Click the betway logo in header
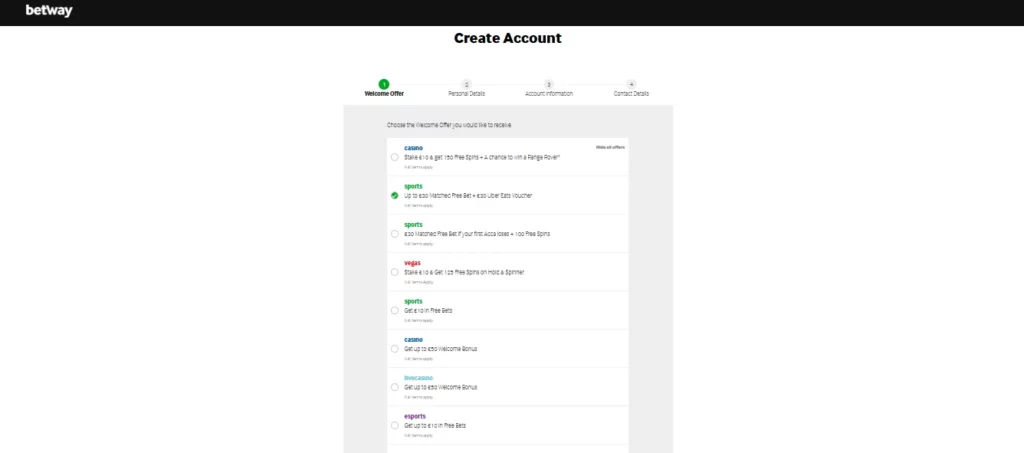Image resolution: width=1024 pixels, height=453 pixels. coord(49,10)
